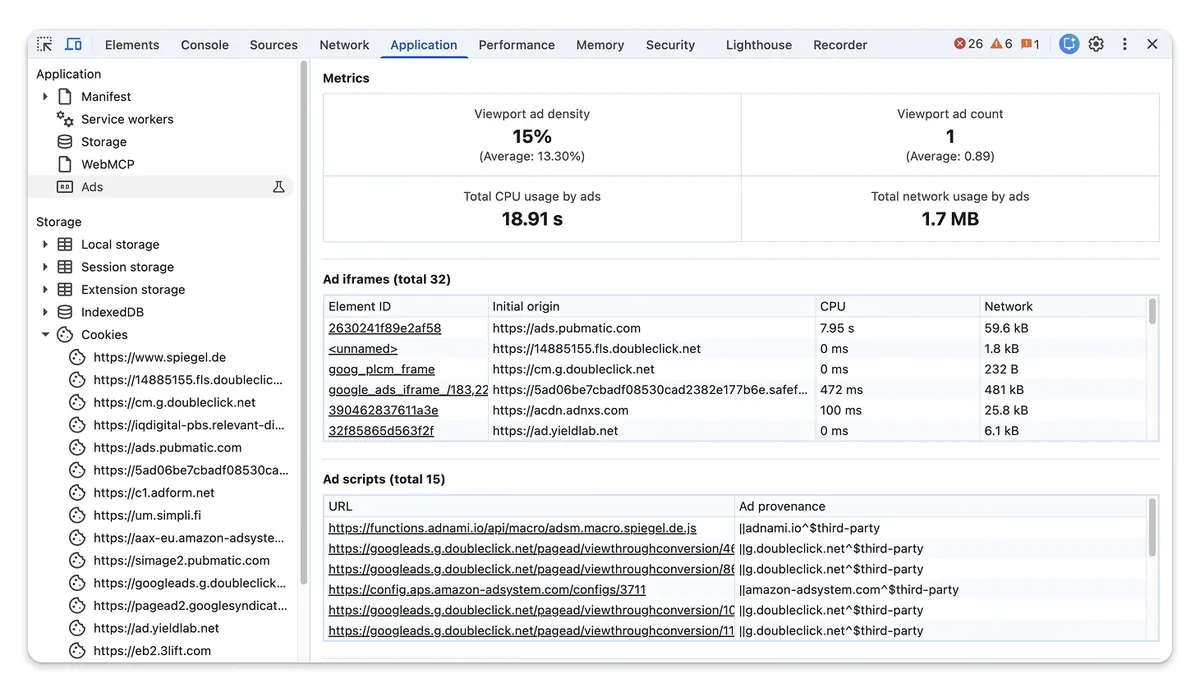Image resolution: width=1200 pixels, height=692 pixels.
Task: Select the https://ad.yieldlab.net cookie entry
Action: click(156, 628)
